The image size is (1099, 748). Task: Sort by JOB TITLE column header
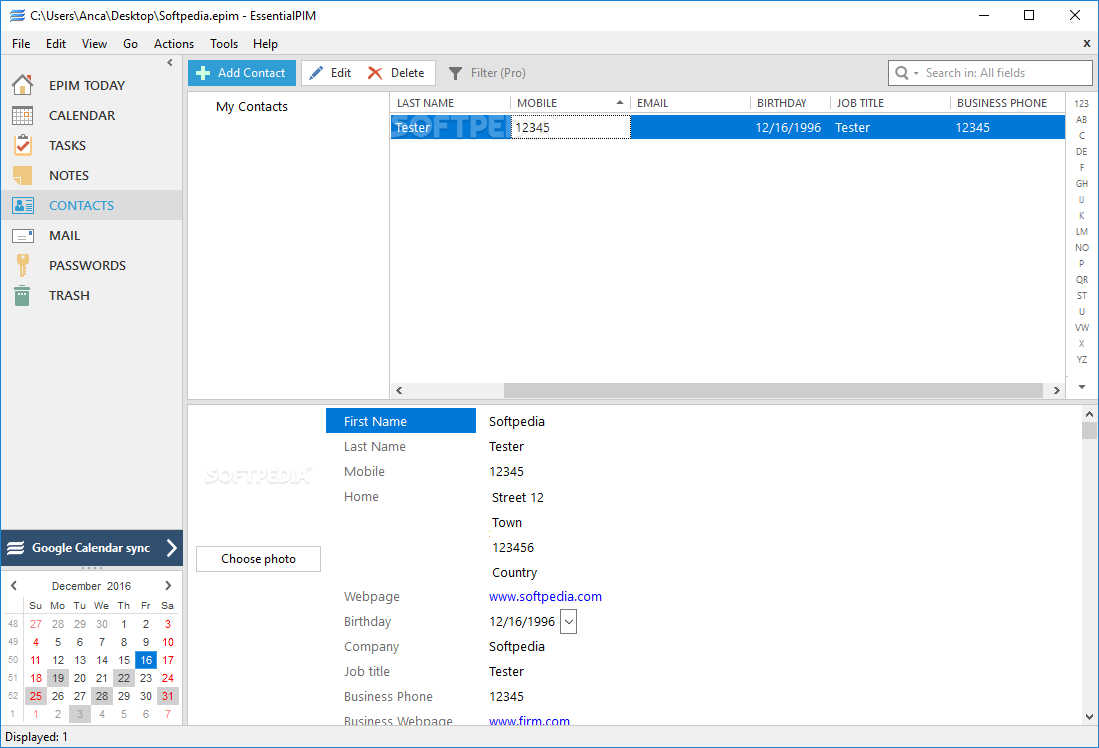(x=890, y=103)
